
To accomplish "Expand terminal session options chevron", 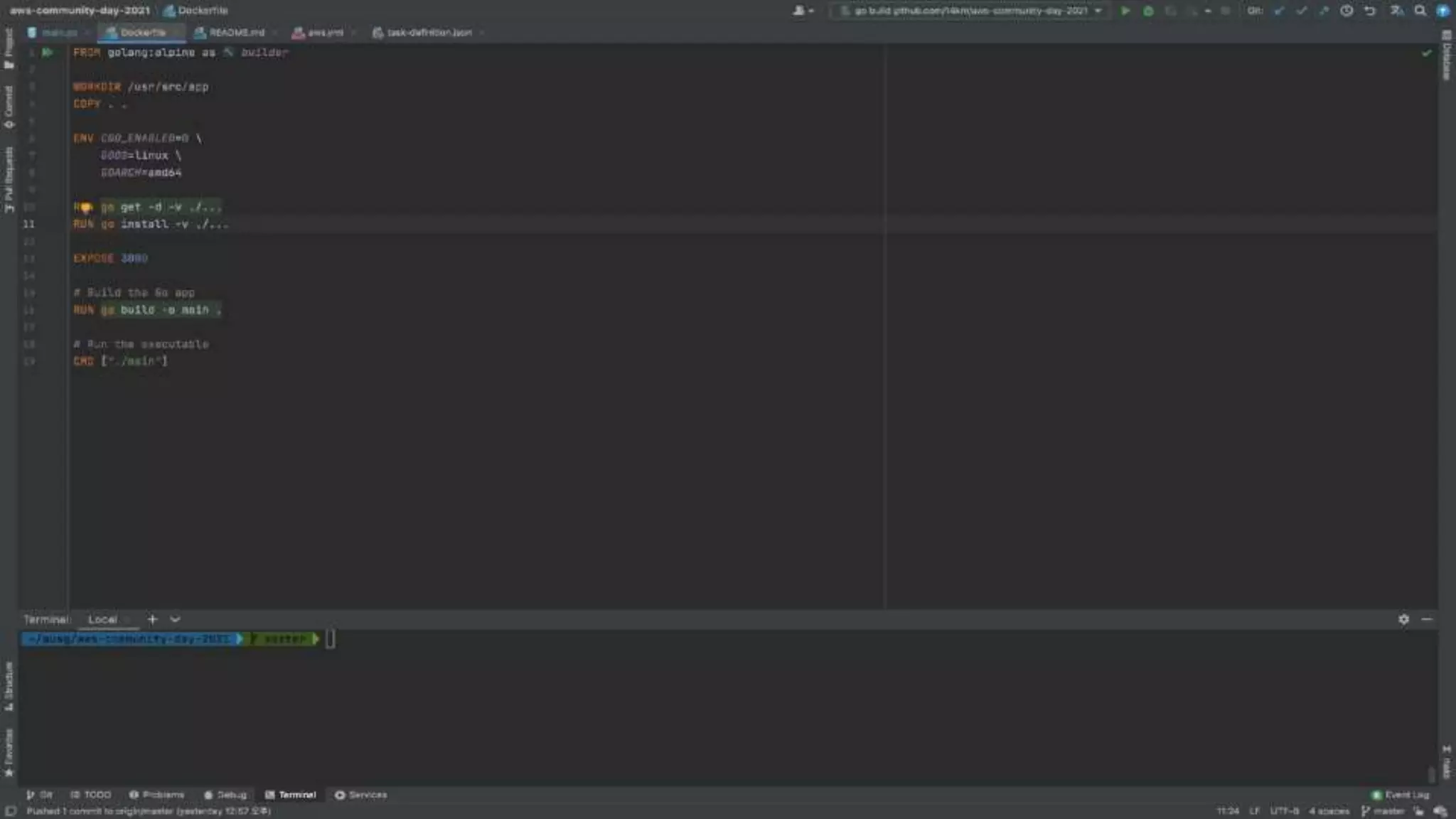I will pos(176,619).
